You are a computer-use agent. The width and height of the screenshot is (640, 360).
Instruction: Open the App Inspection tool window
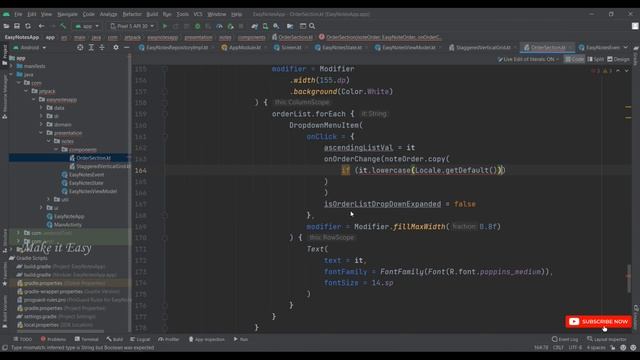coord(206,339)
